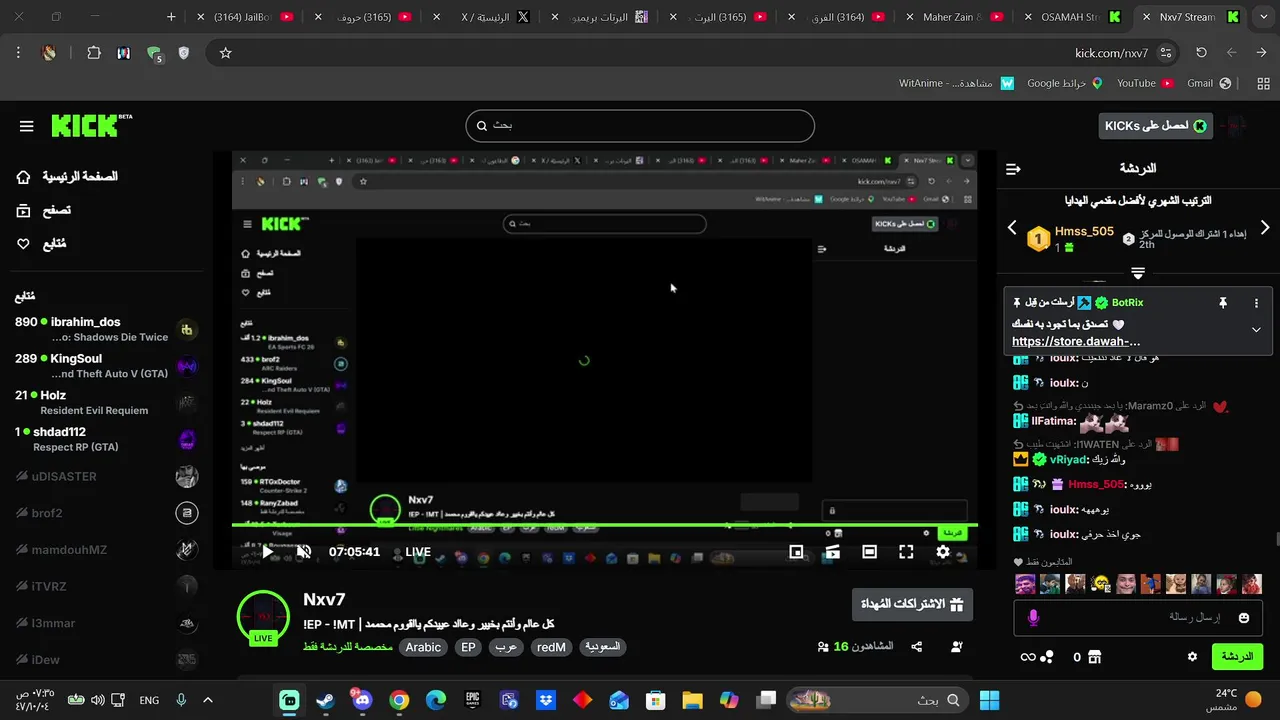This screenshot has height=720, width=1280.
Task: Open pinned message three-dot options
Action: [1256, 303]
